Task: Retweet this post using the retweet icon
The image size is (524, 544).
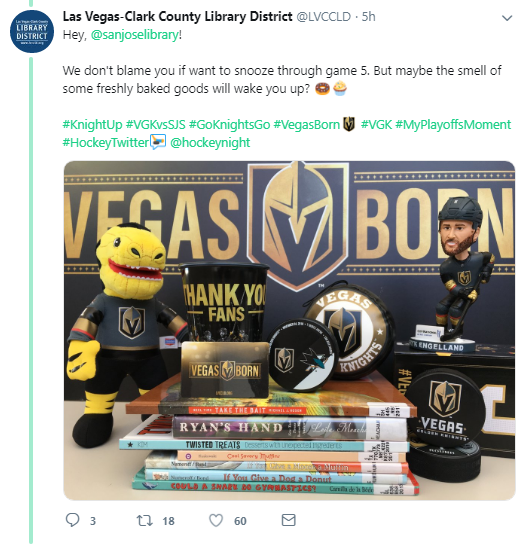Action: click(144, 520)
